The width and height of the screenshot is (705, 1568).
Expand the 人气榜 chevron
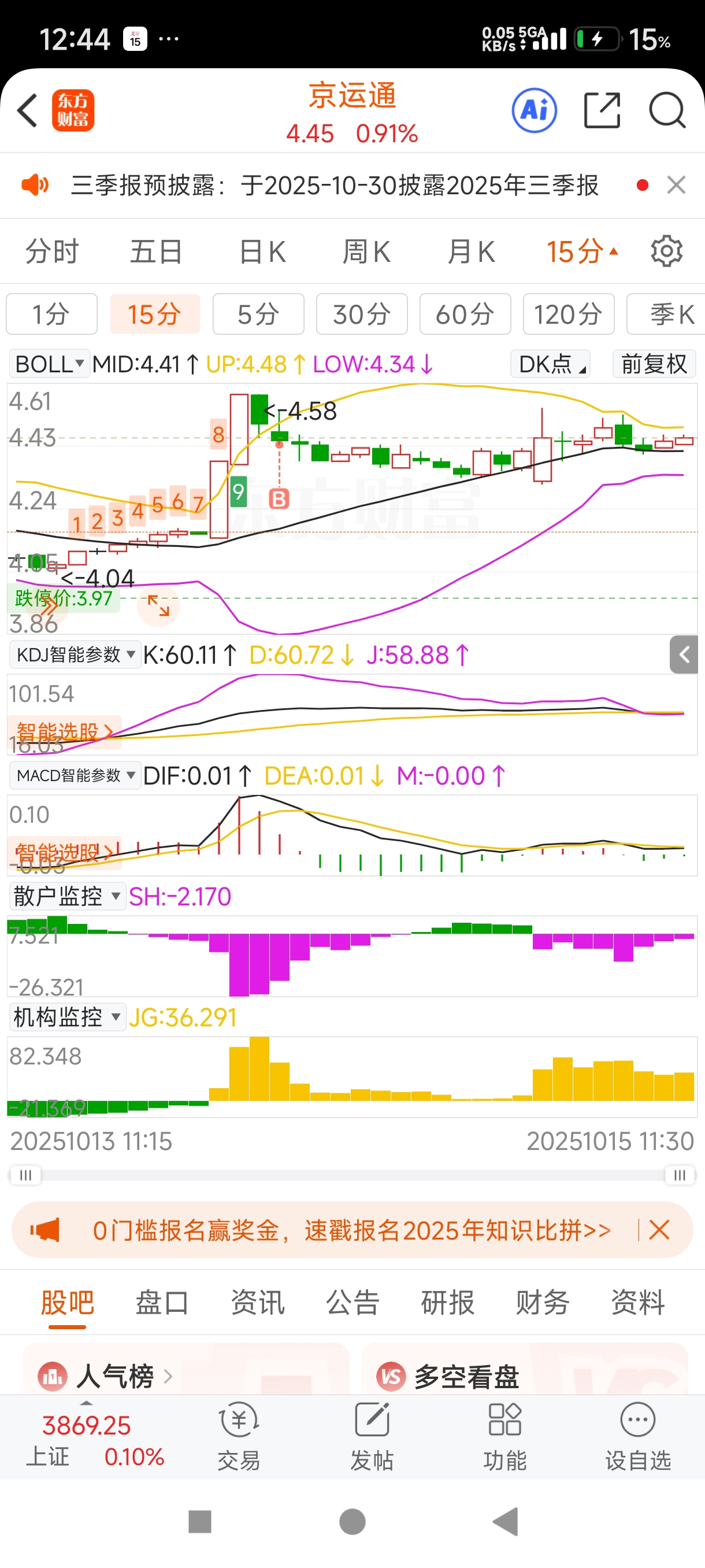[169, 1376]
